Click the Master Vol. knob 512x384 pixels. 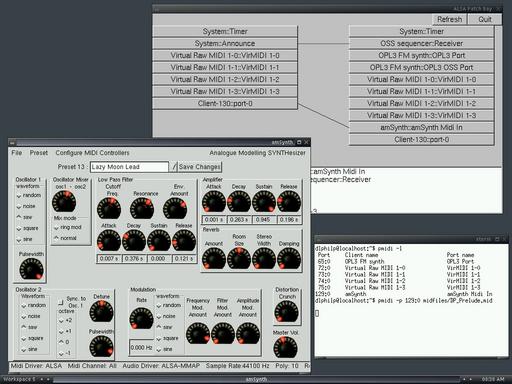[x=285, y=347]
